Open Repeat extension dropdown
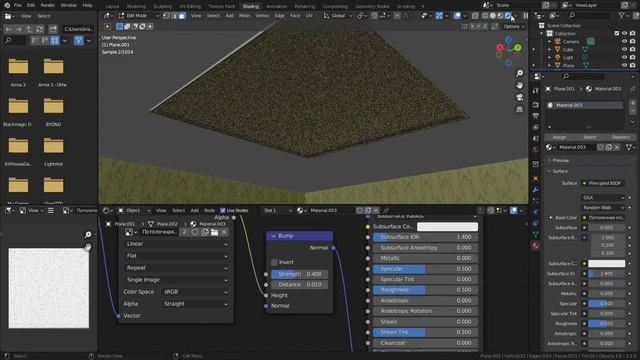 [x=176, y=268]
